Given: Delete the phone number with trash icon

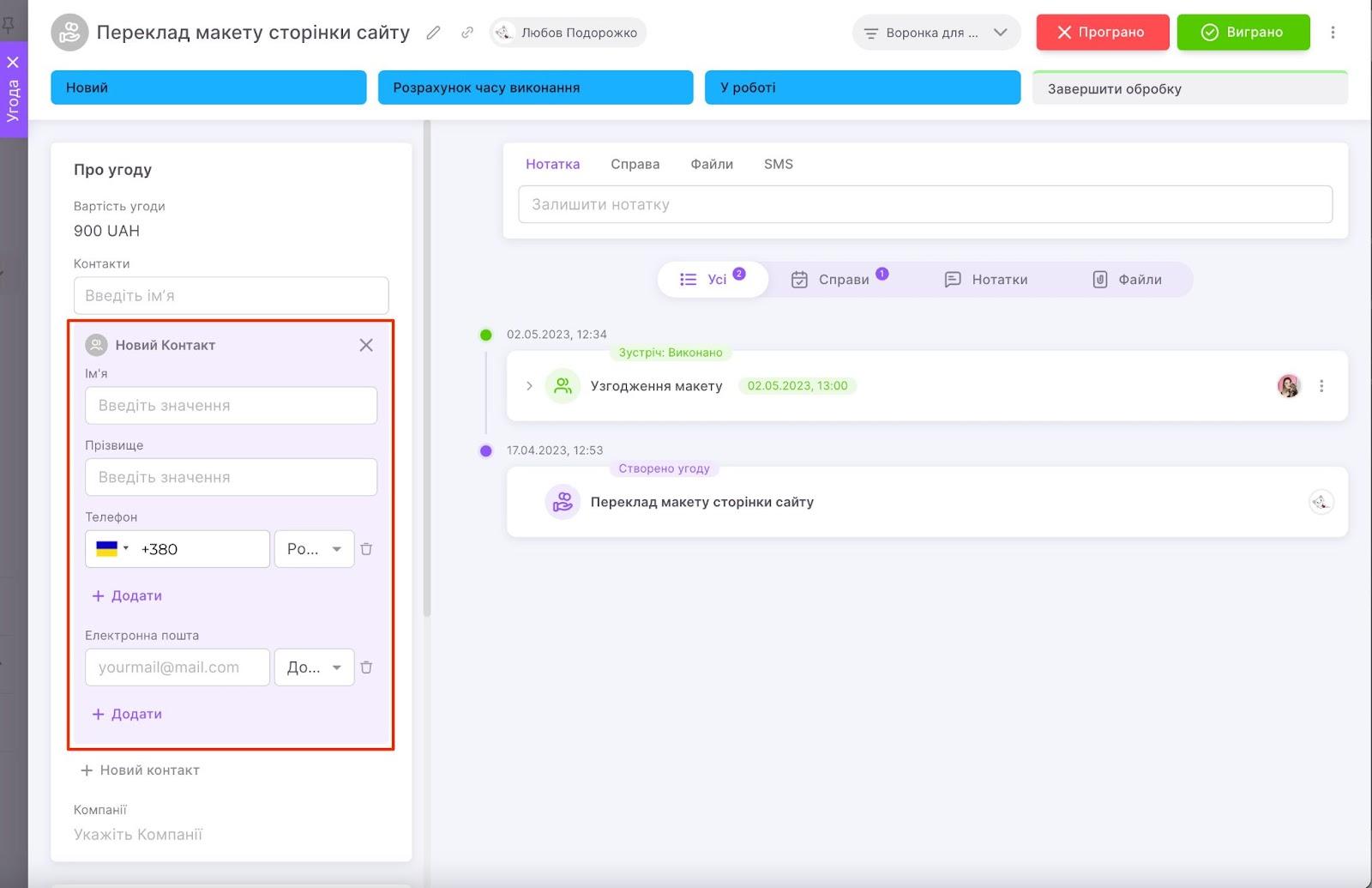Looking at the screenshot, I should point(366,549).
